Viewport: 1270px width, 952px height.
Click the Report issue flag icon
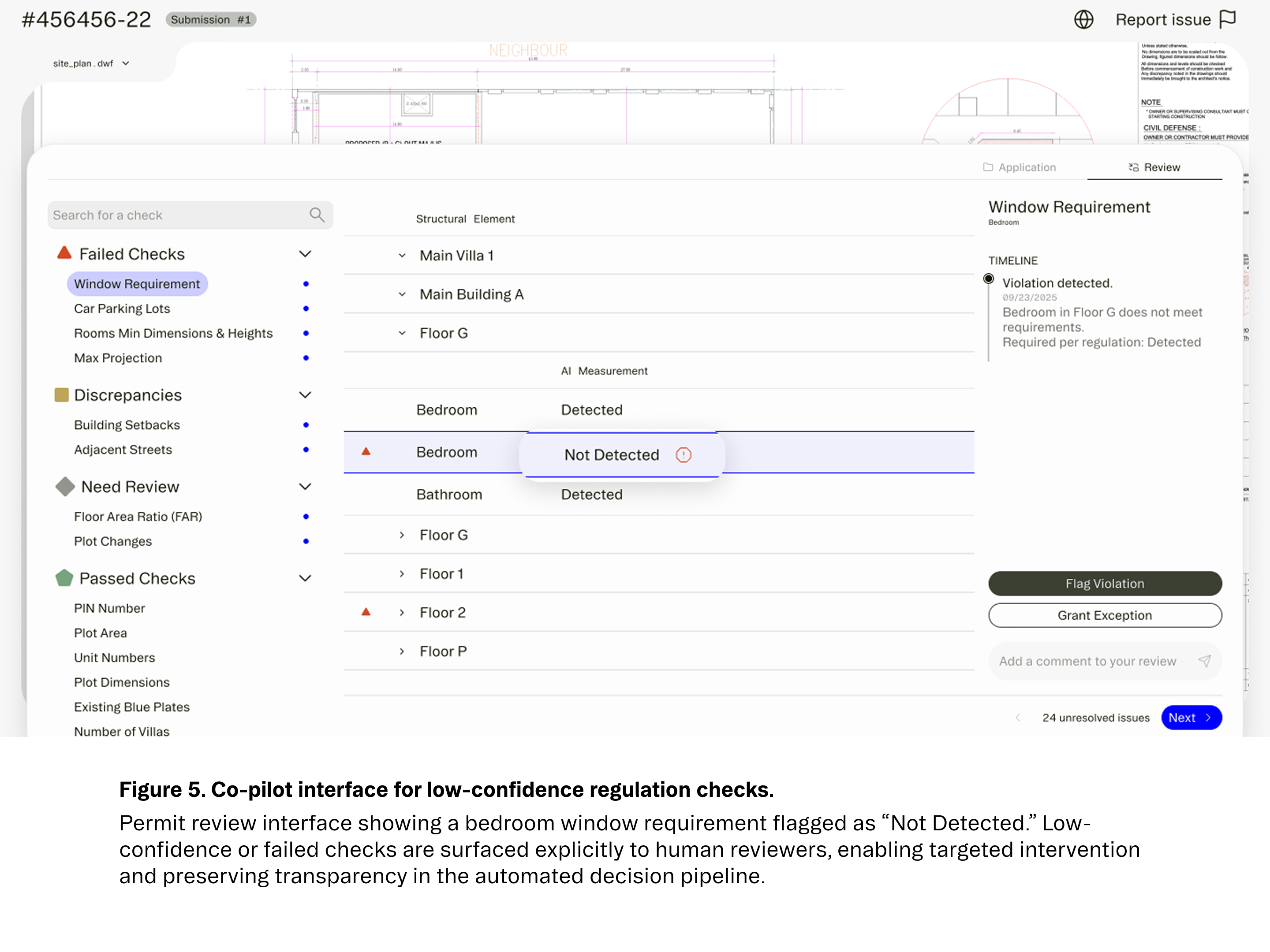coord(1228,19)
